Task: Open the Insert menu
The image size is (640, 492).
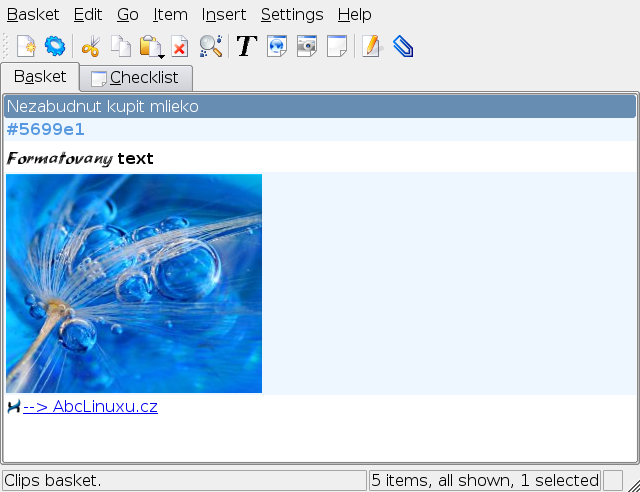Action: click(224, 14)
